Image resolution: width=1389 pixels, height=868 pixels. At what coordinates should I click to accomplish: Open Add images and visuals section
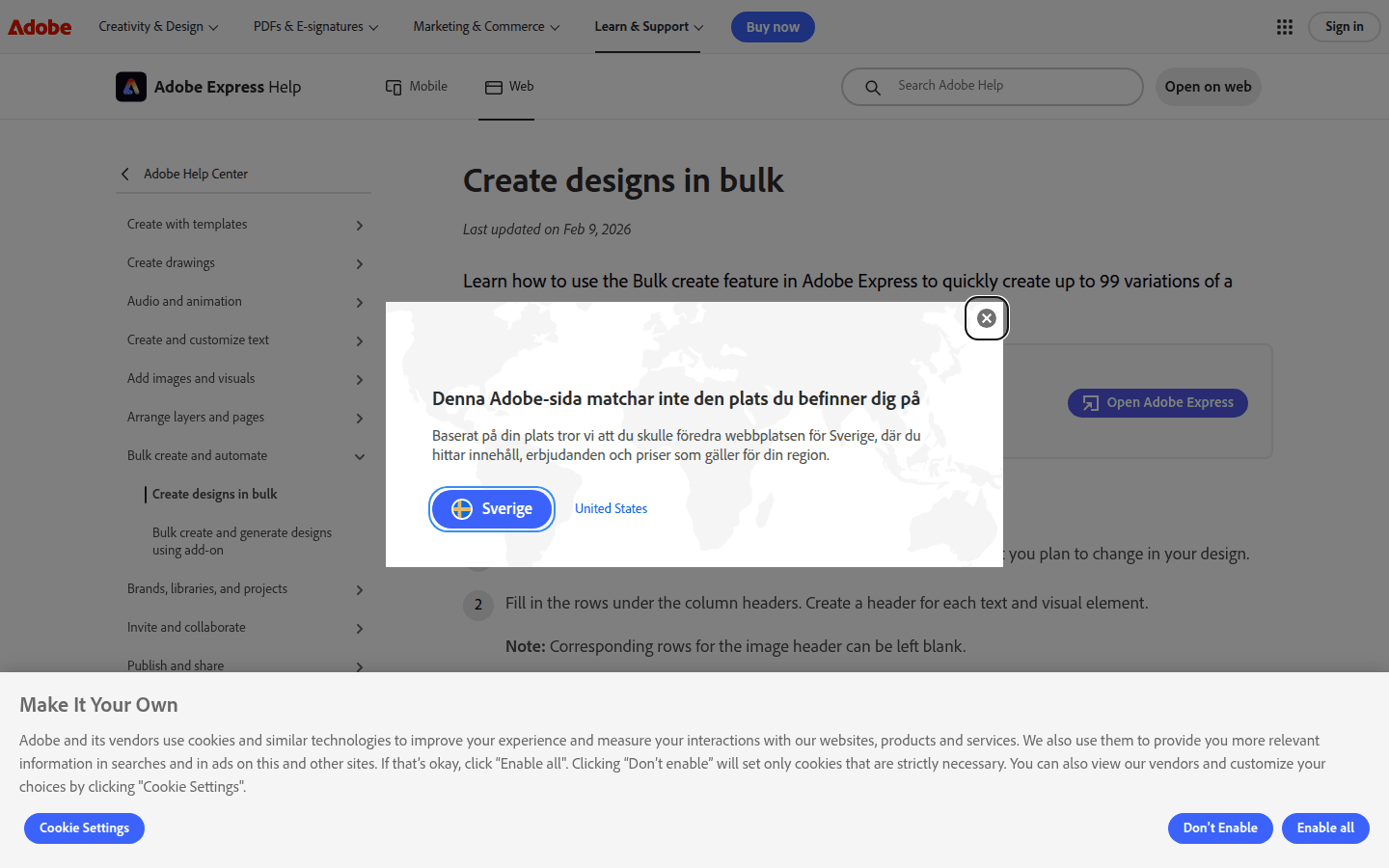191,379
